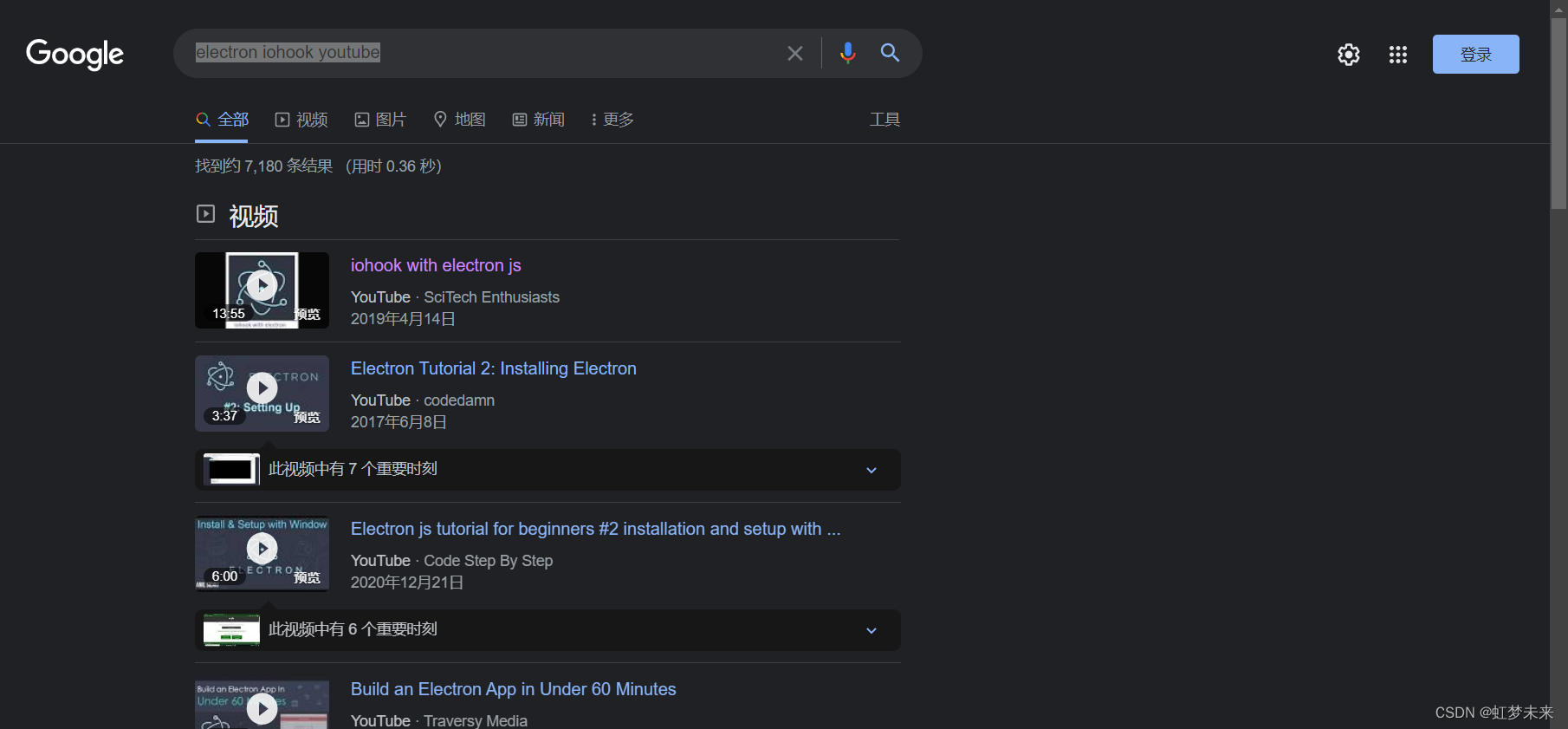Viewport: 1568px width, 729px height.
Task: Clear the search box with the X icon
Action: [794, 54]
